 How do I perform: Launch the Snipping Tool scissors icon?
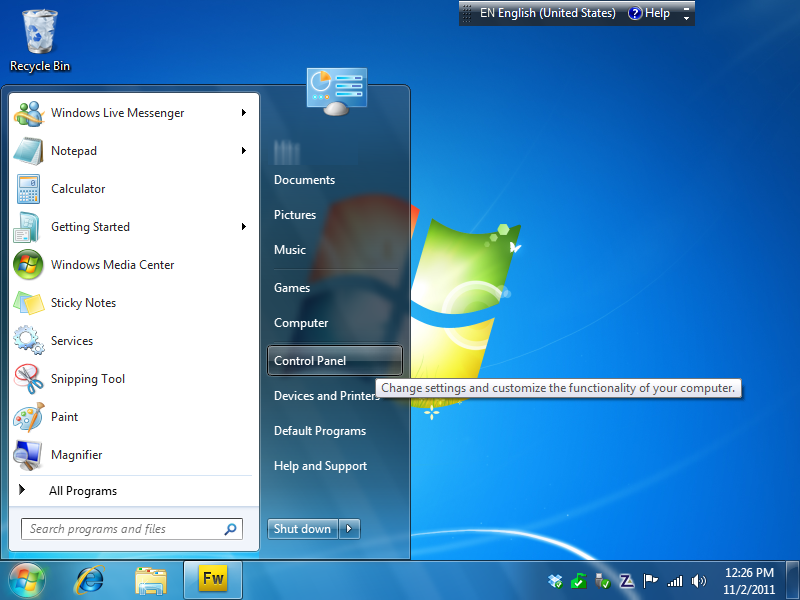[29, 379]
